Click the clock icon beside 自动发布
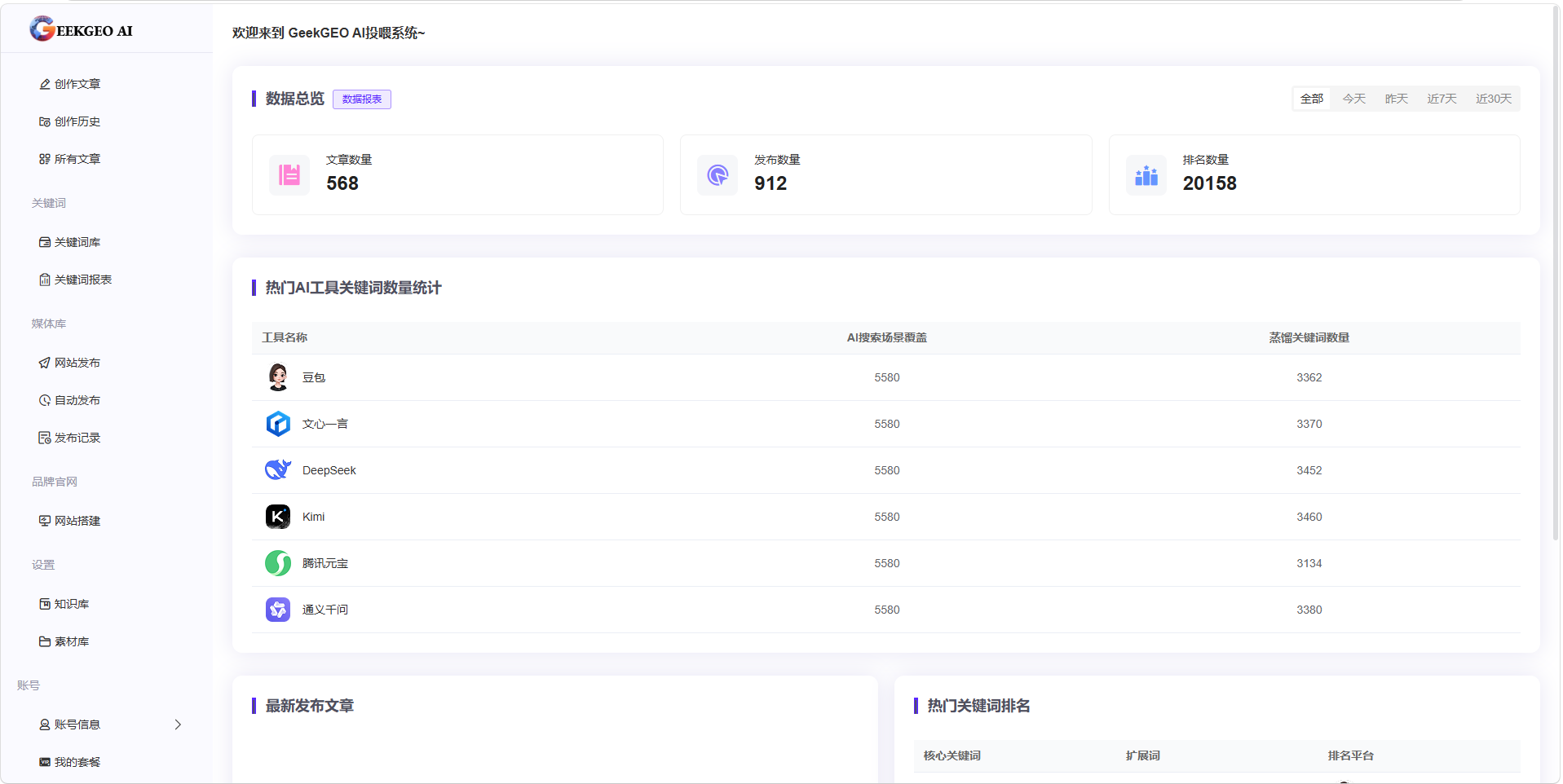The height and width of the screenshot is (784, 1563). click(45, 400)
